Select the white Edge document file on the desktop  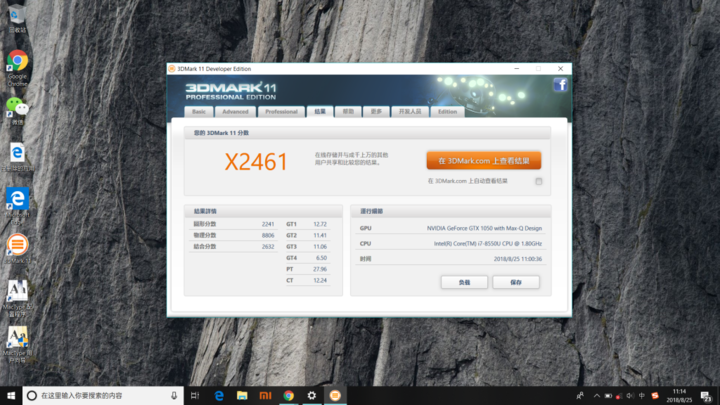[17, 157]
